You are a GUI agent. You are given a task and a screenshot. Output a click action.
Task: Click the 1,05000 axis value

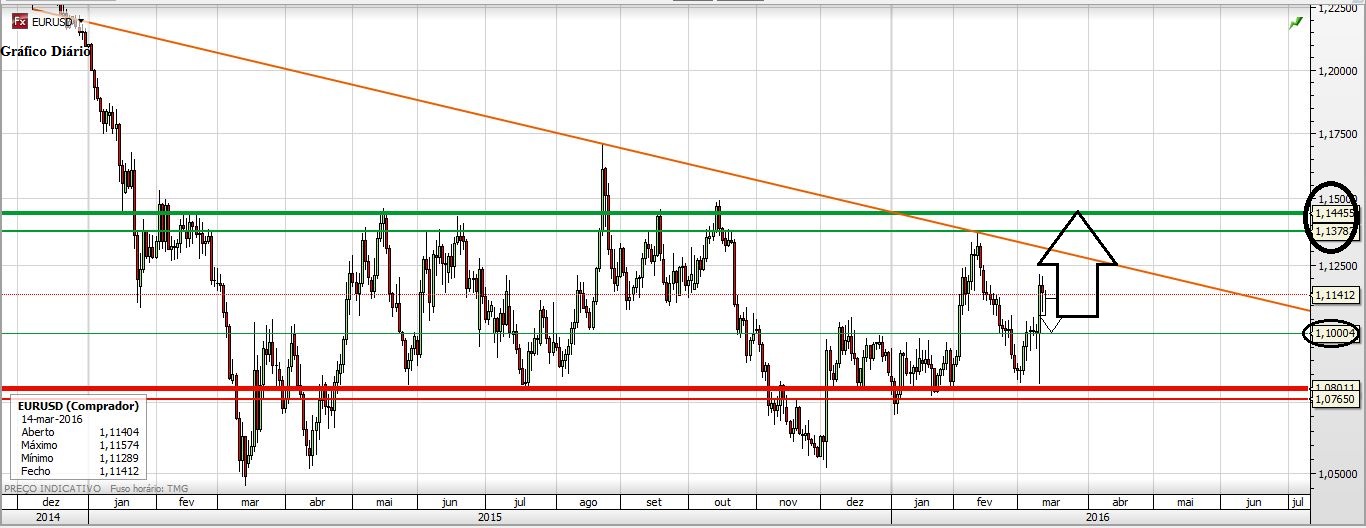pos(1337,474)
